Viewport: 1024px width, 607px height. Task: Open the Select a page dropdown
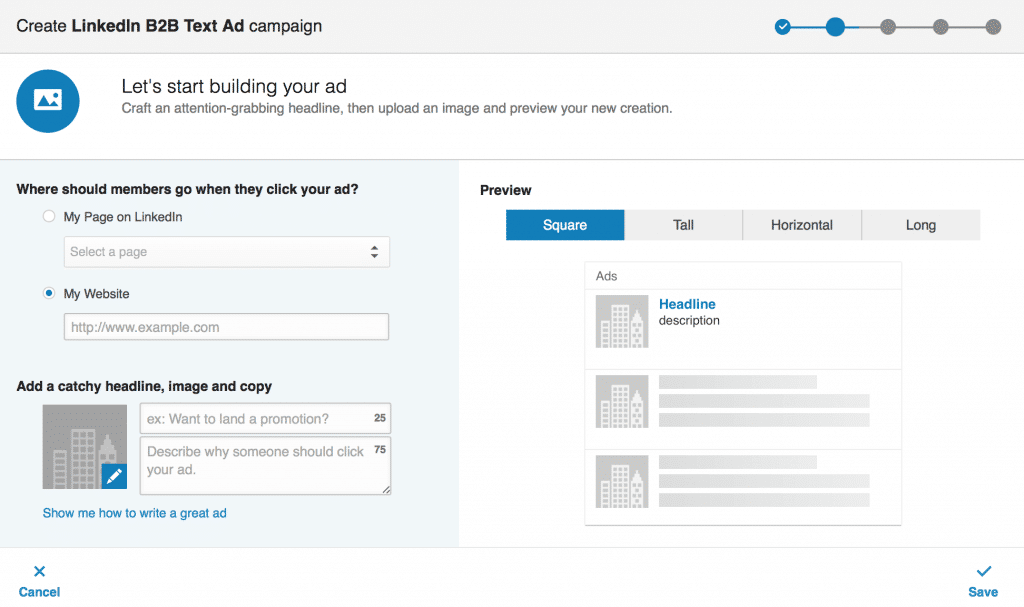pos(227,252)
